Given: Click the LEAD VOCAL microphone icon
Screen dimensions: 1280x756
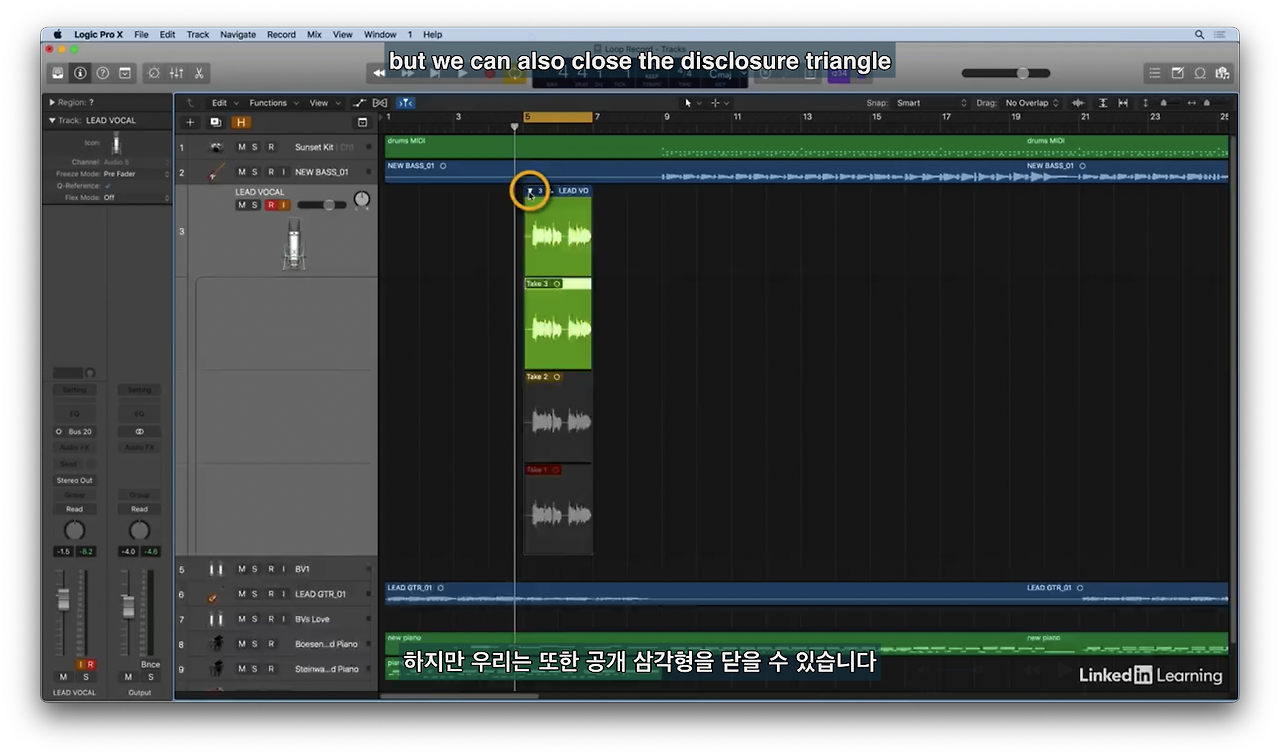Looking at the screenshot, I should tap(294, 245).
